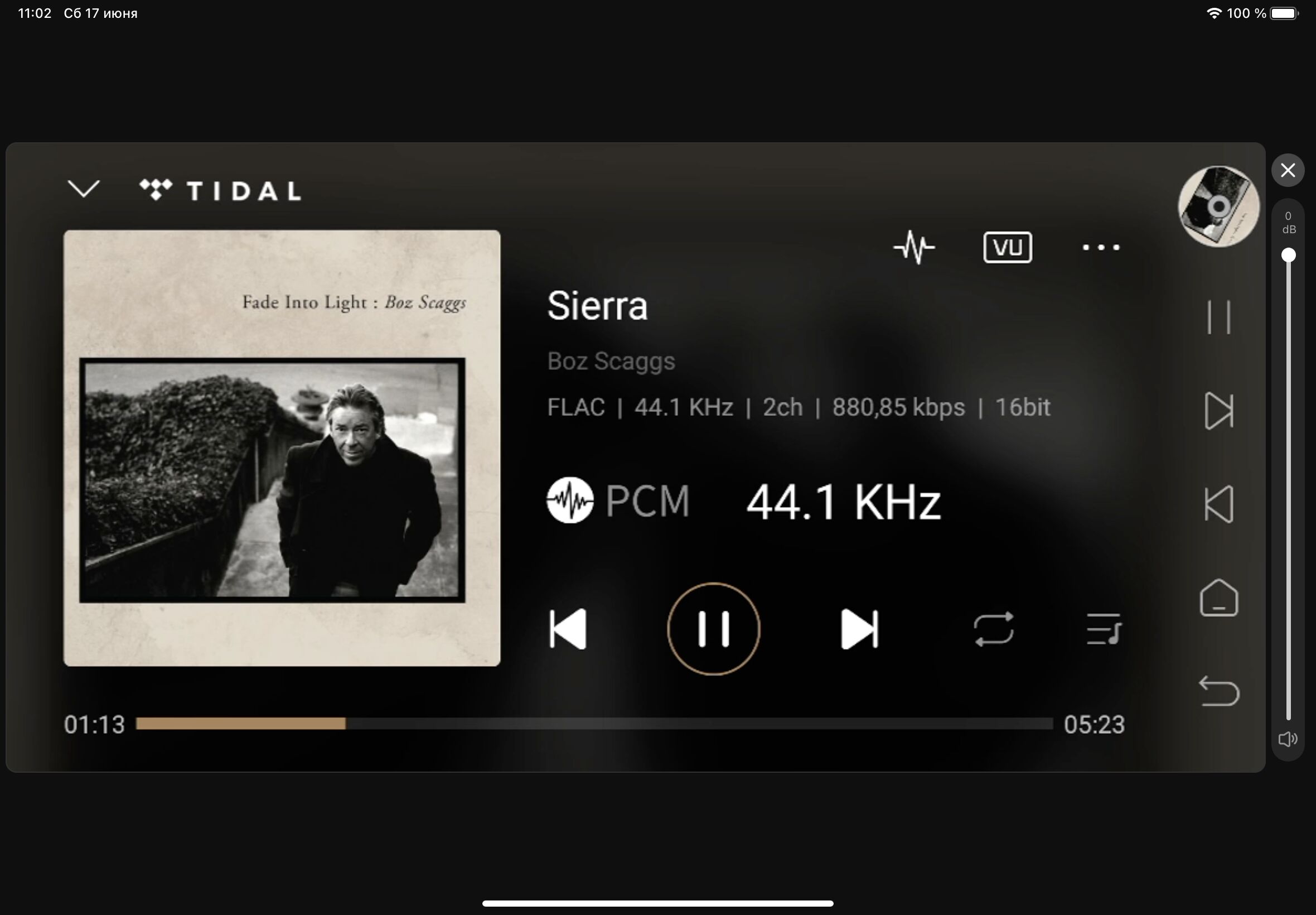Skip to the previous track in the player

[x=568, y=629]
